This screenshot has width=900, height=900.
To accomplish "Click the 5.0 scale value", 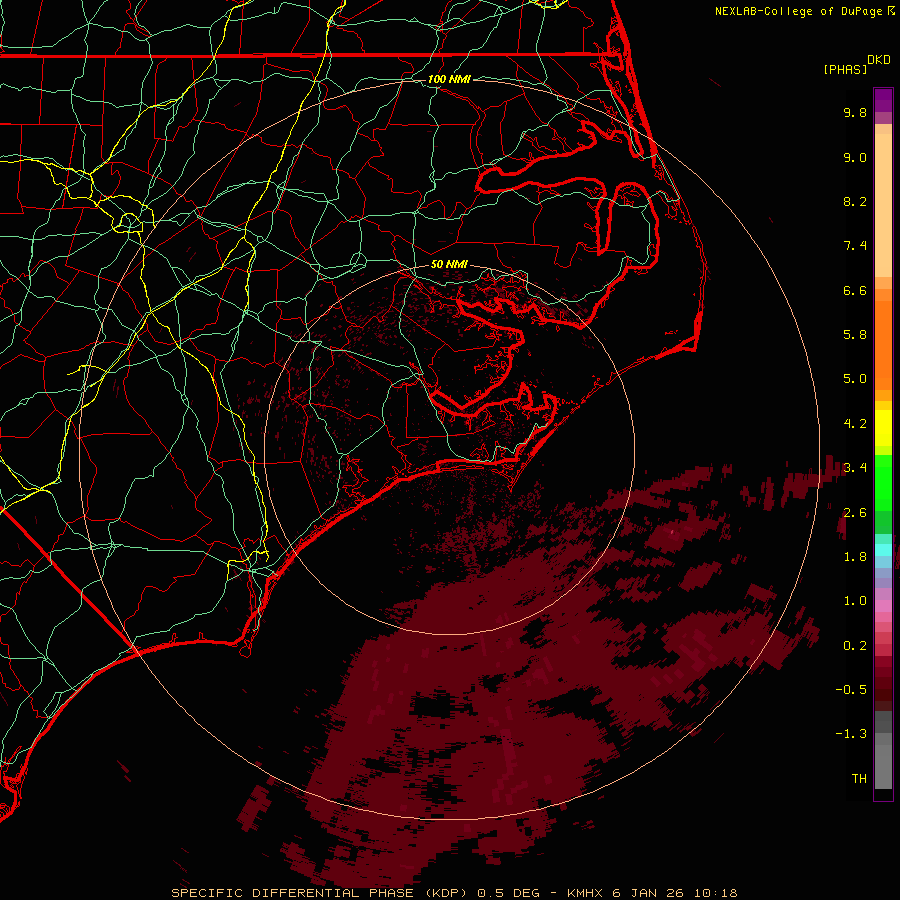I will pos(855,379).
